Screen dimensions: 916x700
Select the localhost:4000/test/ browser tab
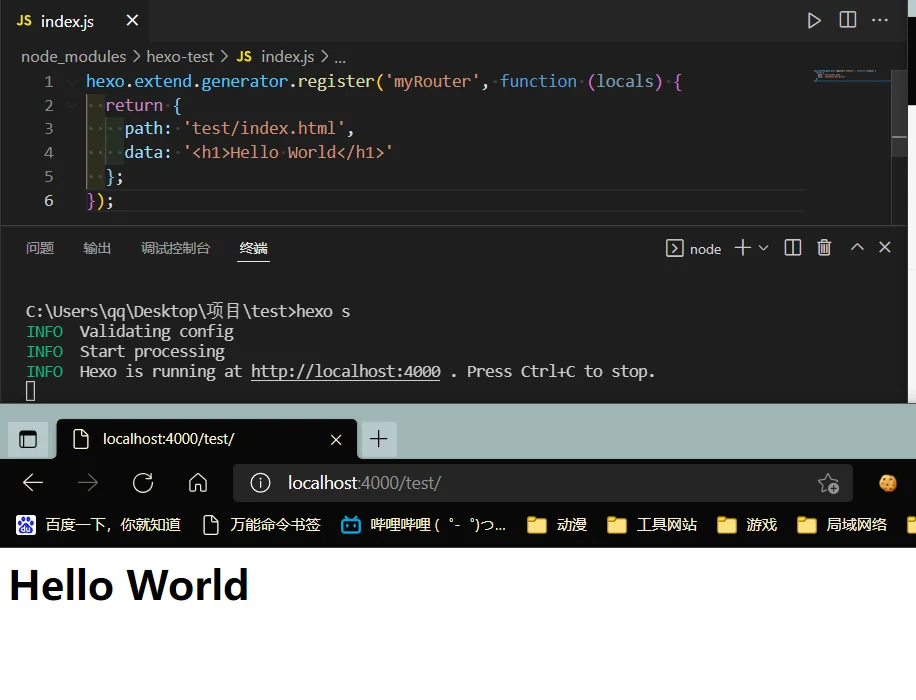pyautogui.click(x=207, y=439)
